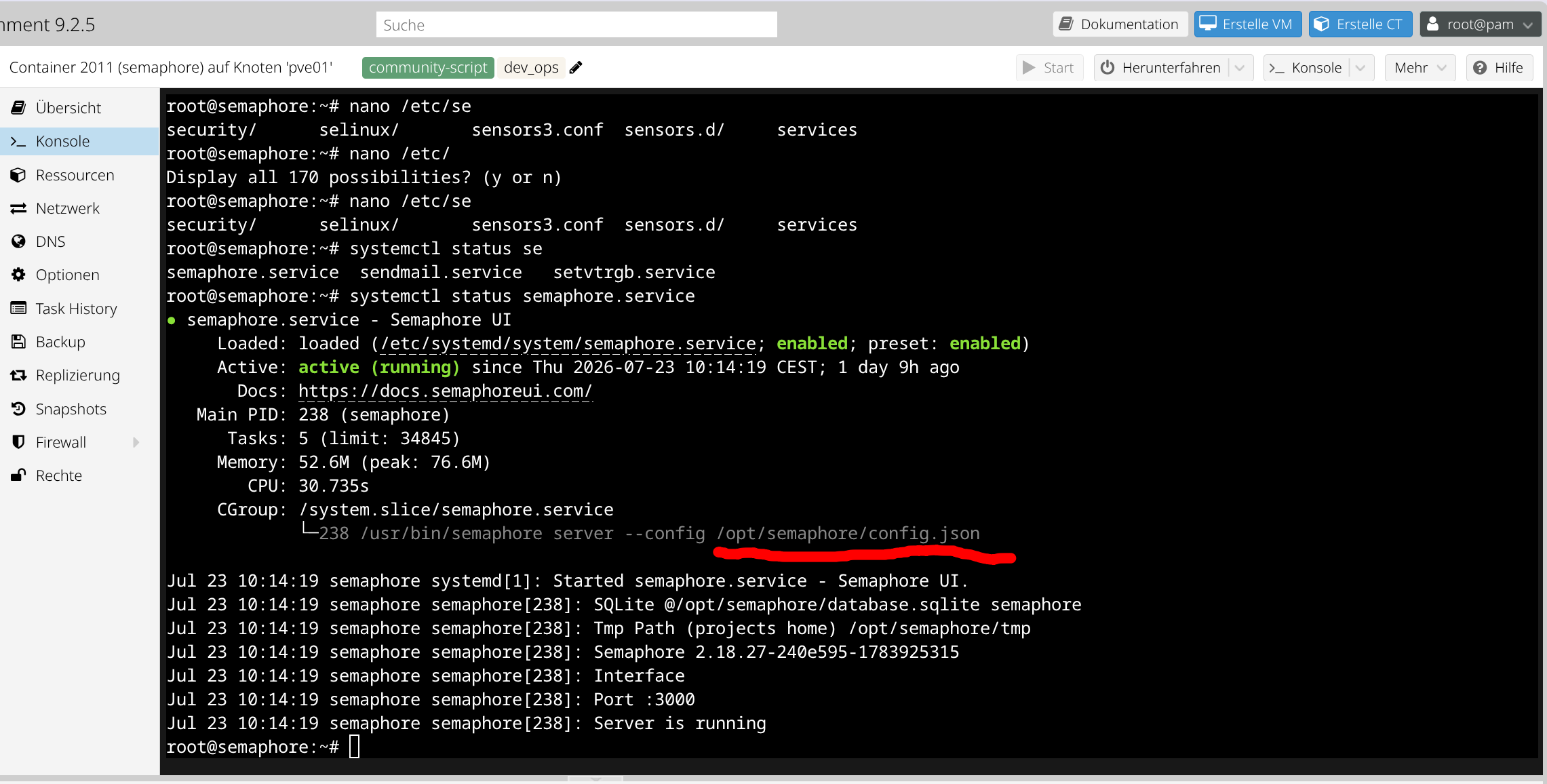Click the Hilfe question mark icon
The image size is (1547, 784).
pyautogui.click(x=1480, y=67)
